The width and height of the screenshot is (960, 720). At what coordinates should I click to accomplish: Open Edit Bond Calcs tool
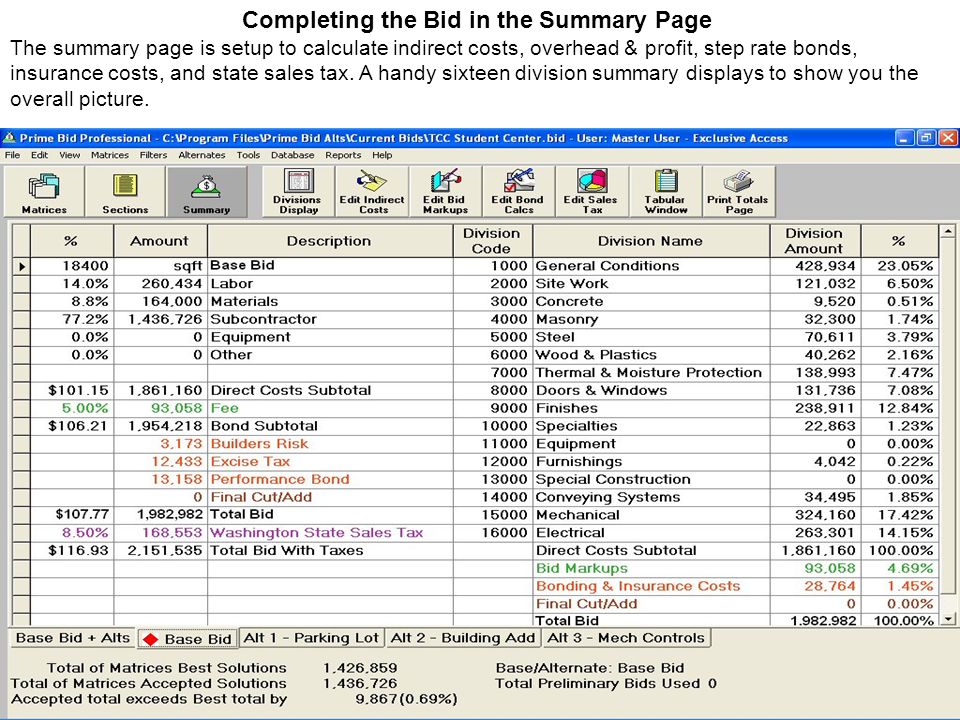(518, 191)
